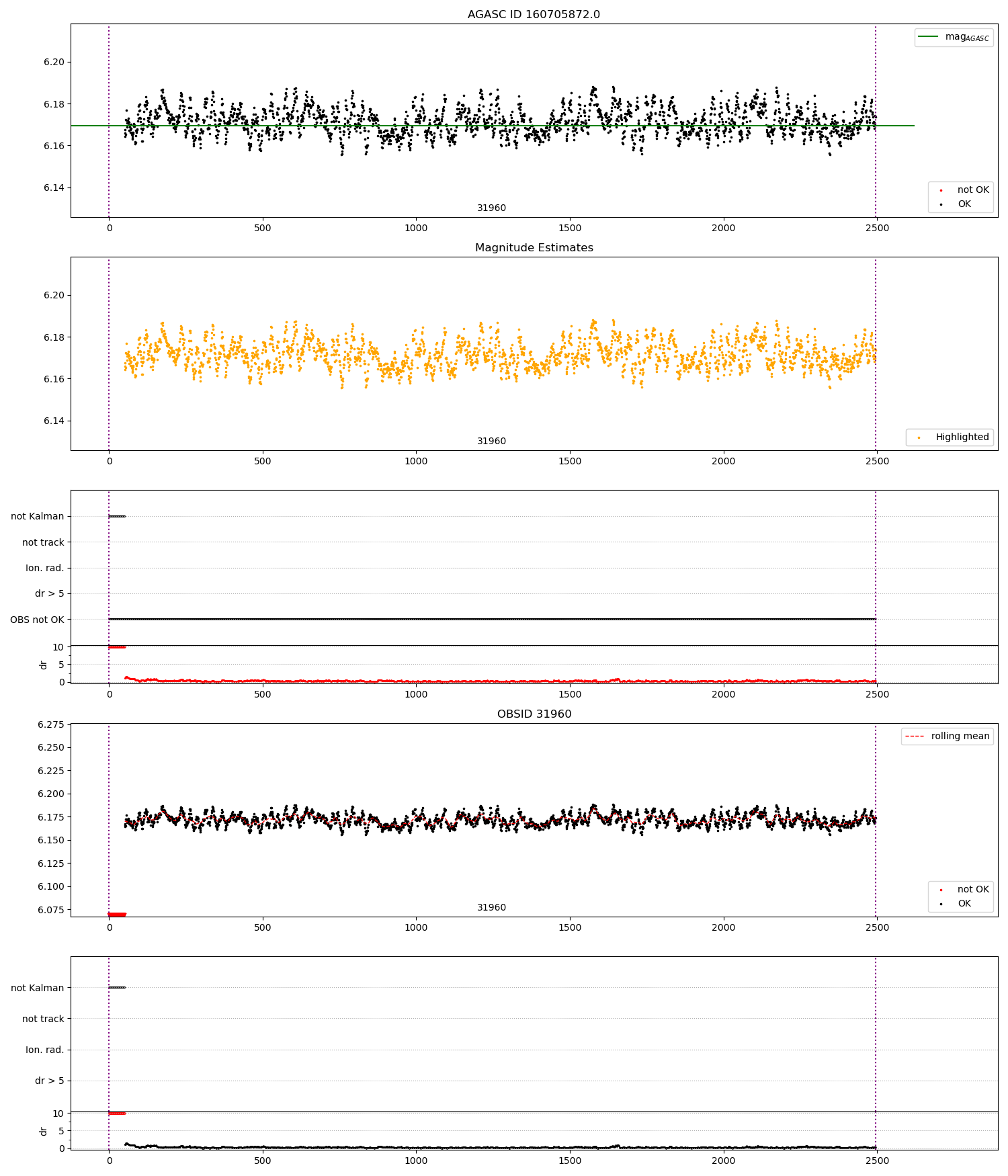Image resolution: width=1008 pixels, height=1176 pixels.
Task: Click 'dr > 5' label in the bottom panel
Action: click(50, 1081)
